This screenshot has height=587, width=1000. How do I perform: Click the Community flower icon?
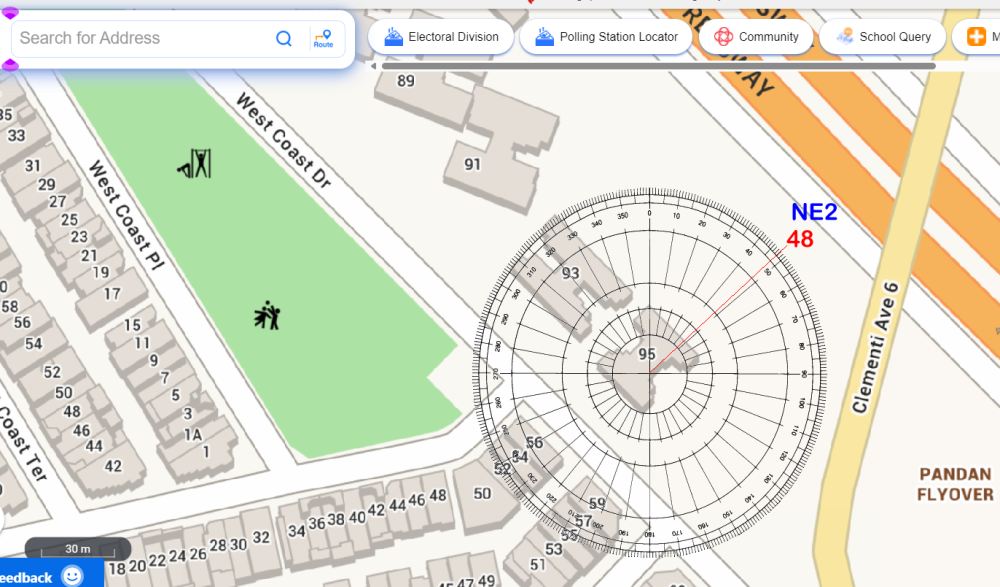point(723,37)
